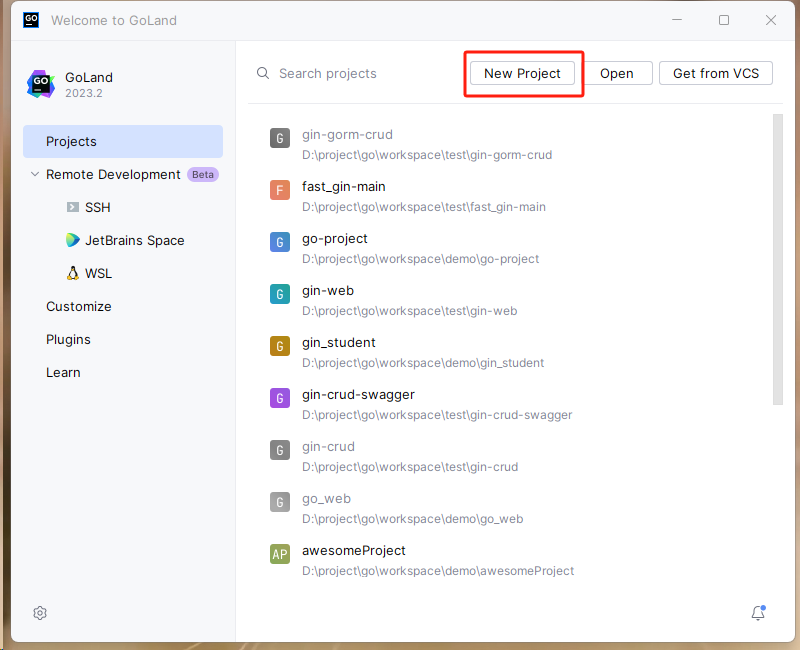
Task: Click the go_web project icon
Action: pyautogui.click(x=280, y=502)
